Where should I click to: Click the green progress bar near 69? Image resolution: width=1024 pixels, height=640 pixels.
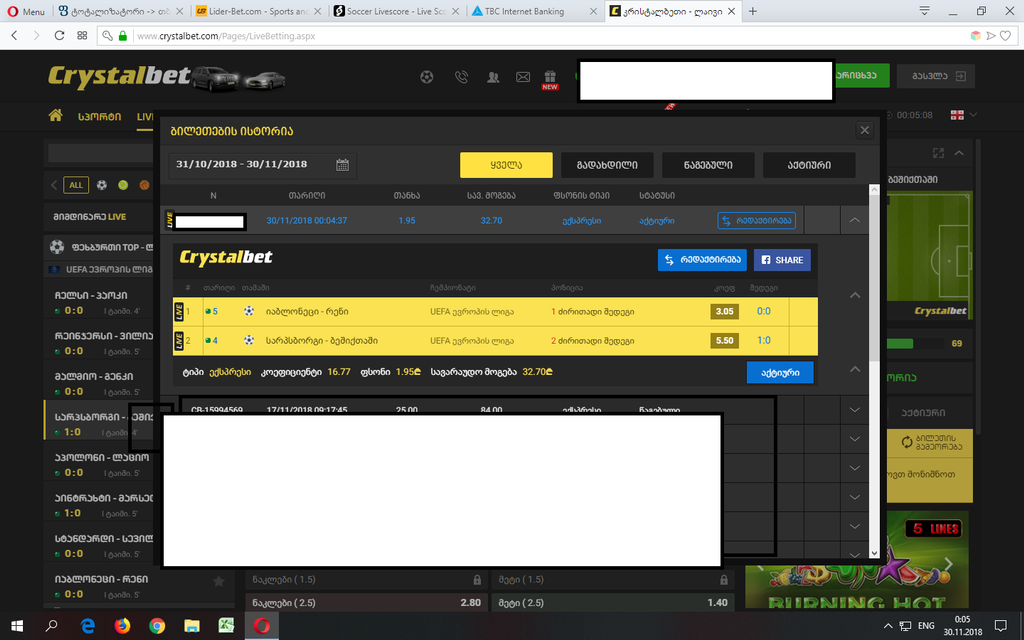pos(898,344)
